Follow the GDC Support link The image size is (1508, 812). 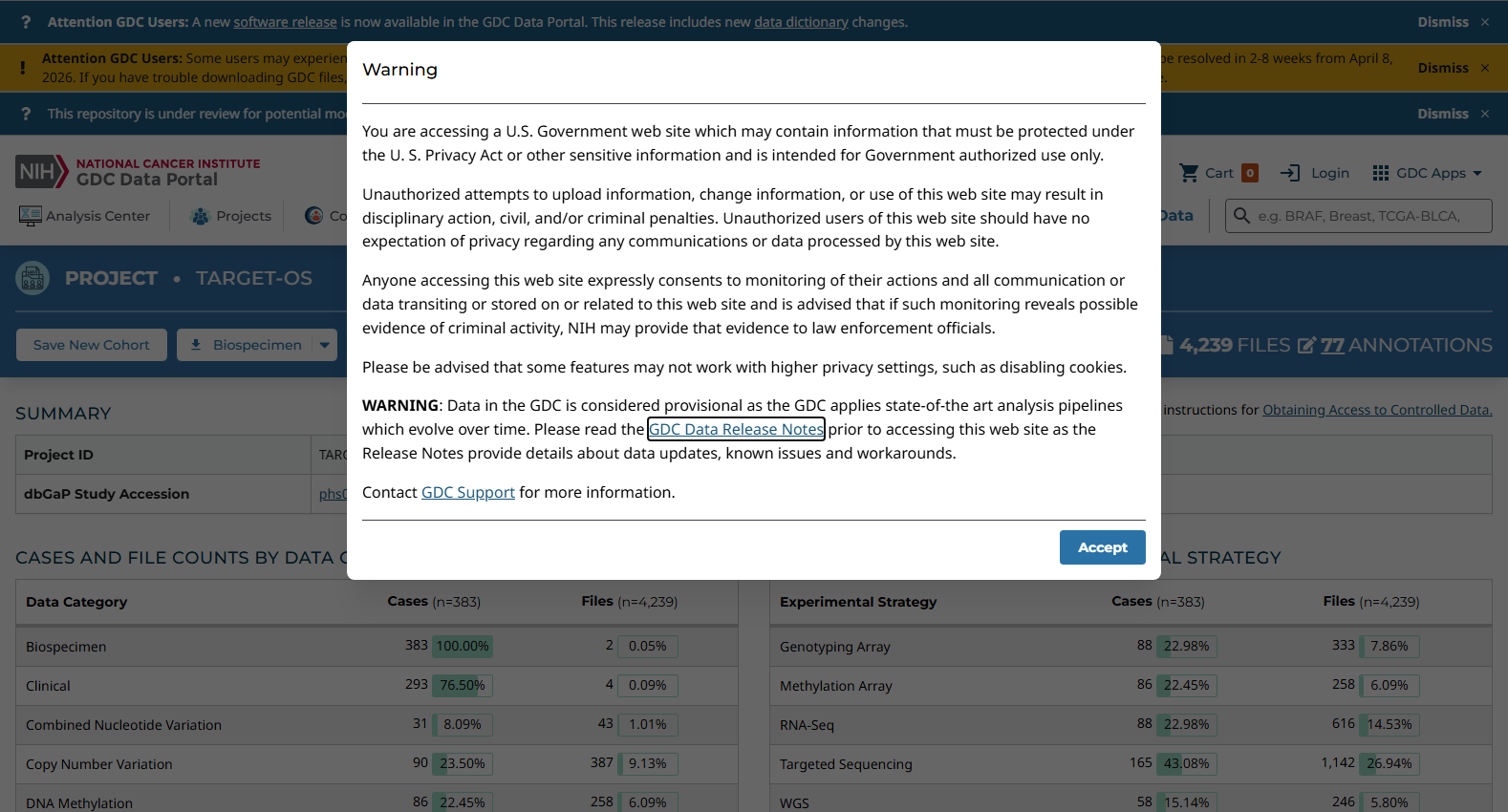[468, 493]
